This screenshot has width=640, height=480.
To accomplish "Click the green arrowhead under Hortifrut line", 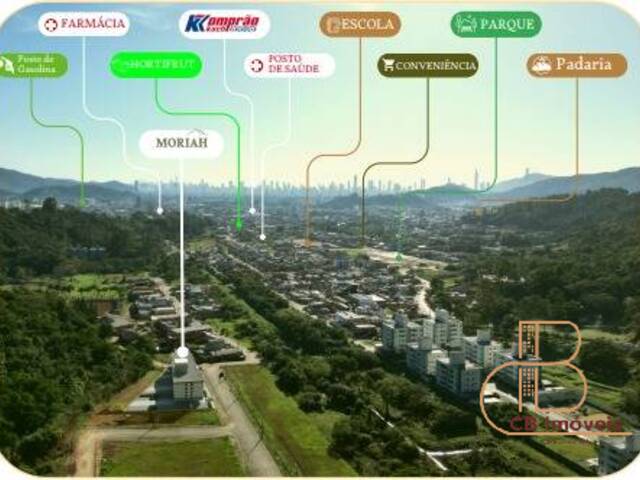I will (239, 225).
